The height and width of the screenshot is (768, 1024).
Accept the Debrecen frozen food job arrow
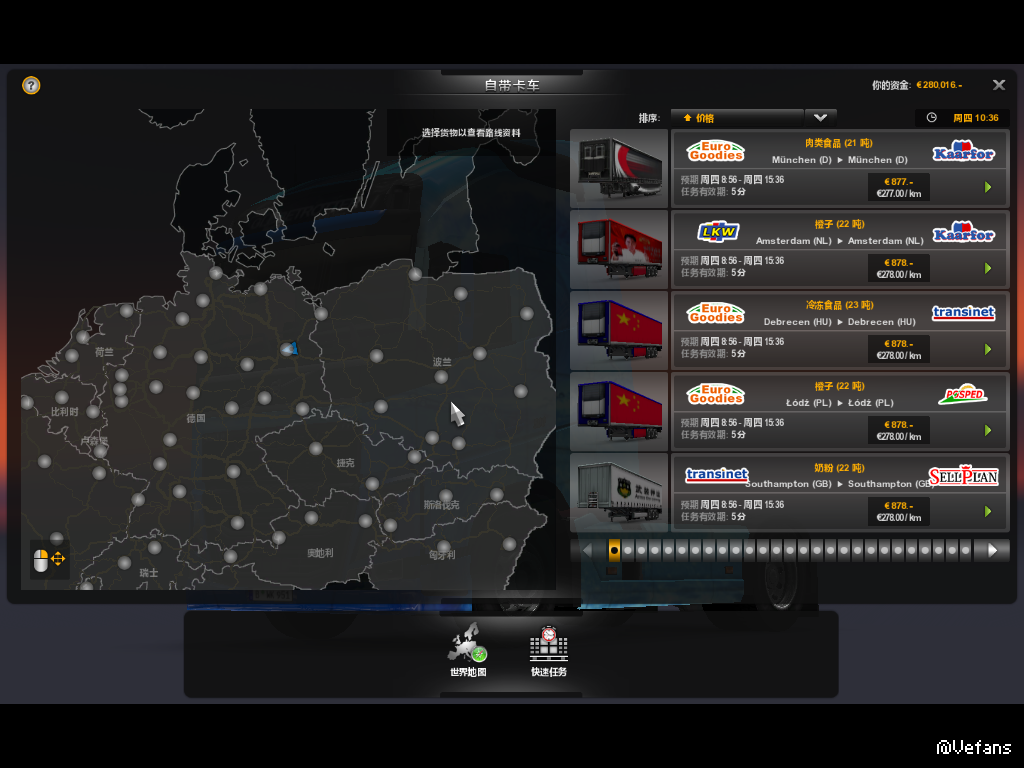tap(987, 349)
